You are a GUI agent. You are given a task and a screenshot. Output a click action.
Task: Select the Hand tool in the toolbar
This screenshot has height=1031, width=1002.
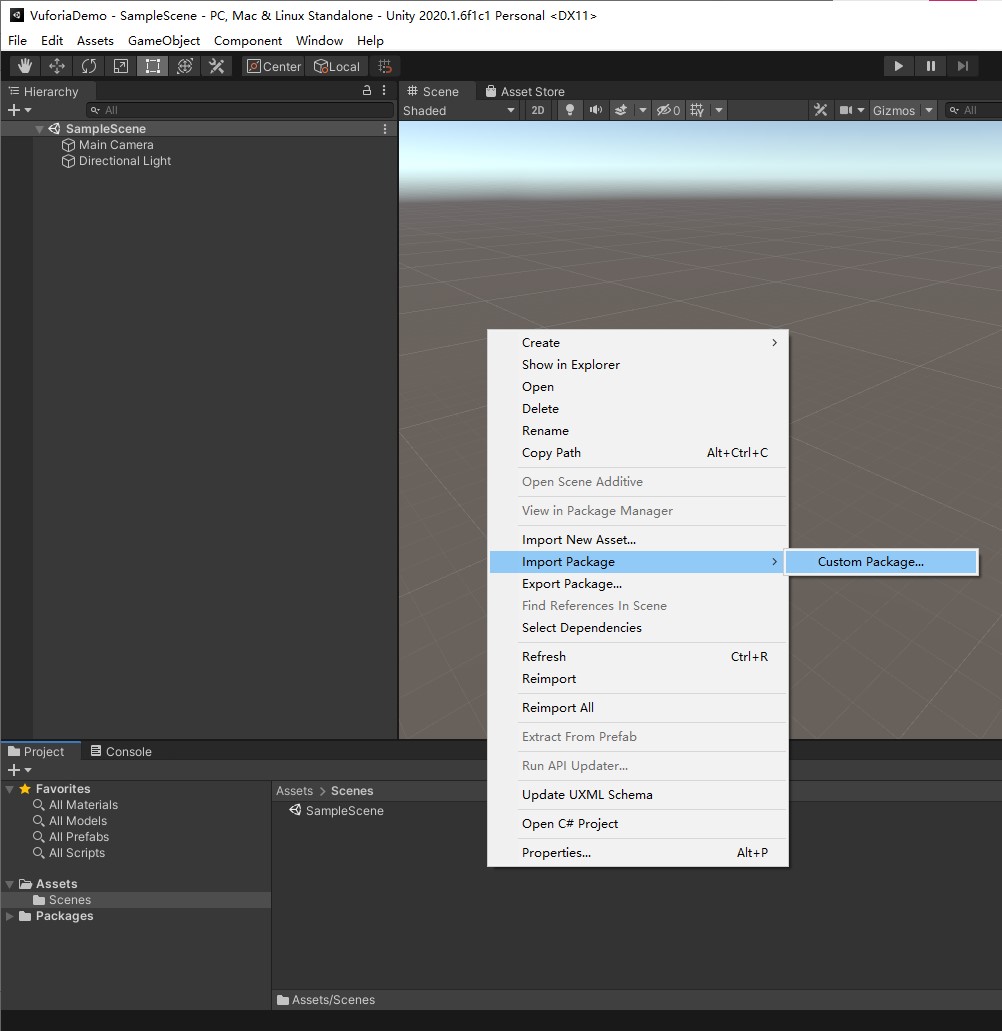24,66
